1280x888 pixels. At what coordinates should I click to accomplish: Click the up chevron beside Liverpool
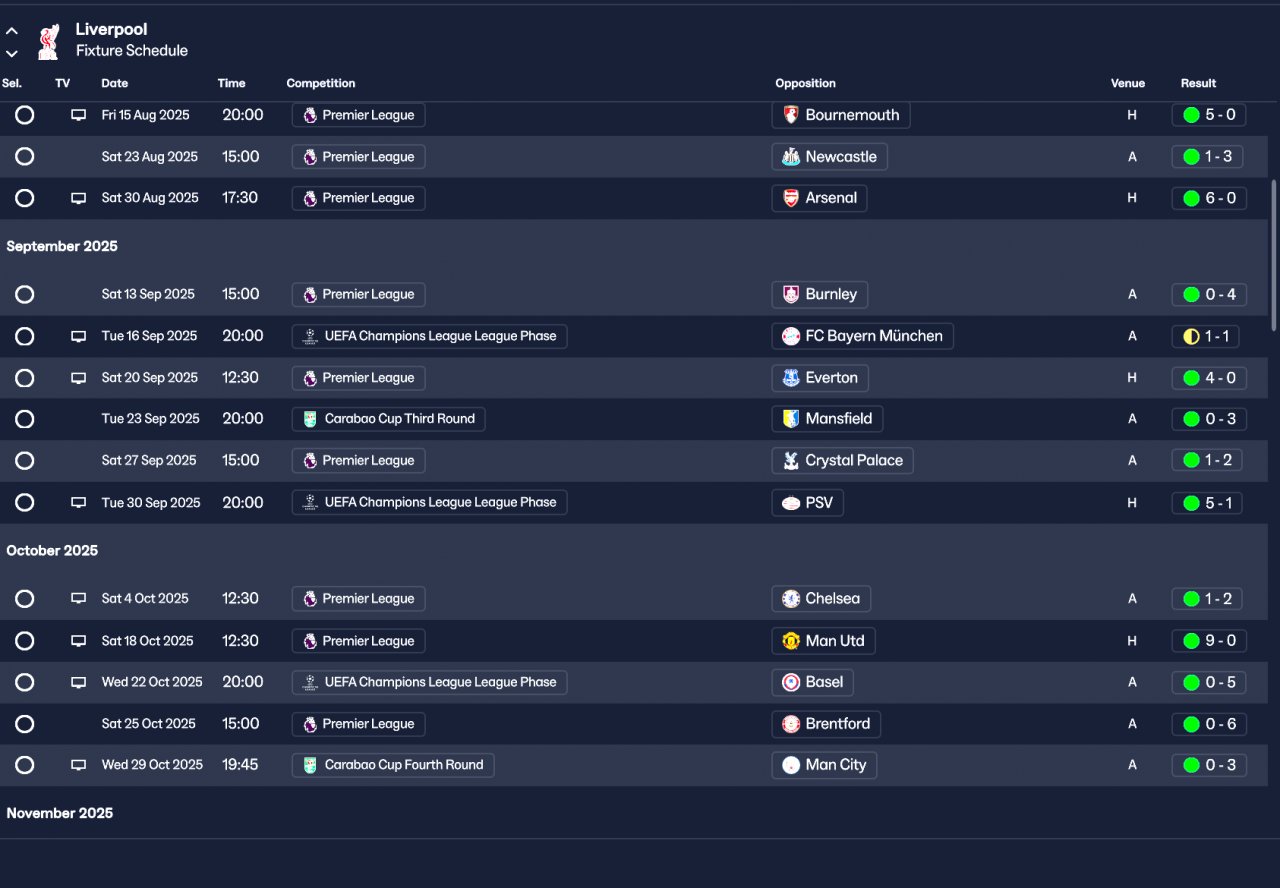[12, 31]
